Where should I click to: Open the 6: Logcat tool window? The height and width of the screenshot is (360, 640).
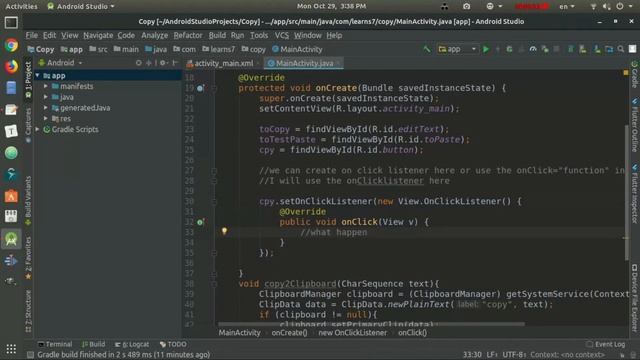tap(131, 344)
